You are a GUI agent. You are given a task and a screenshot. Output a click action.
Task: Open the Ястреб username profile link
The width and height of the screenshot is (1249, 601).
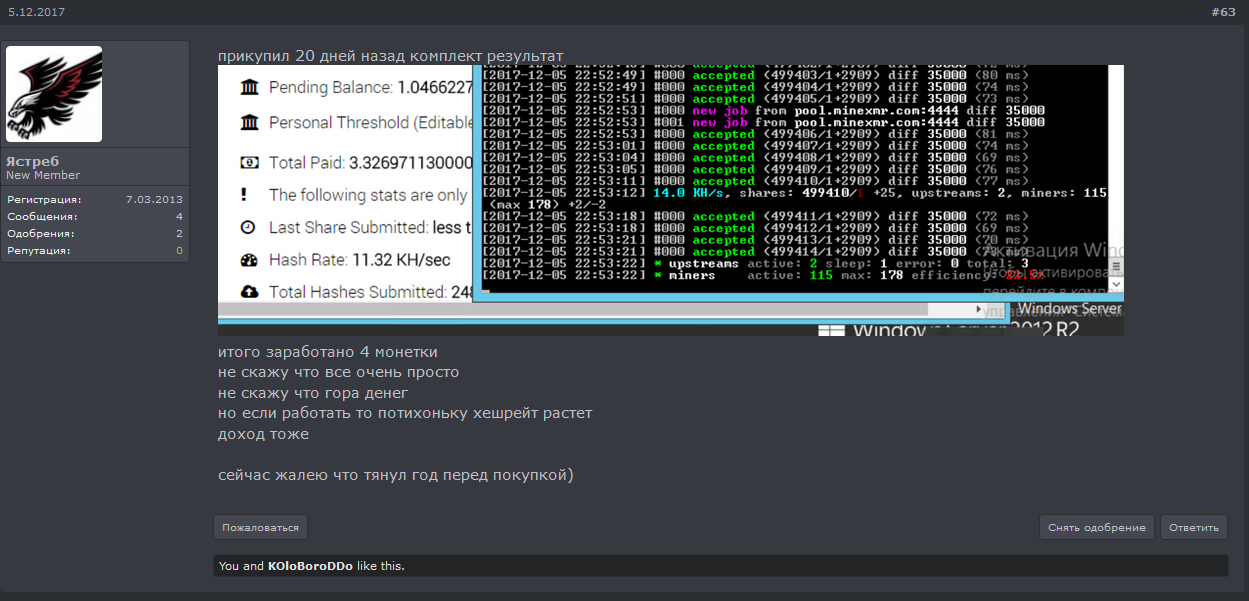30,161
